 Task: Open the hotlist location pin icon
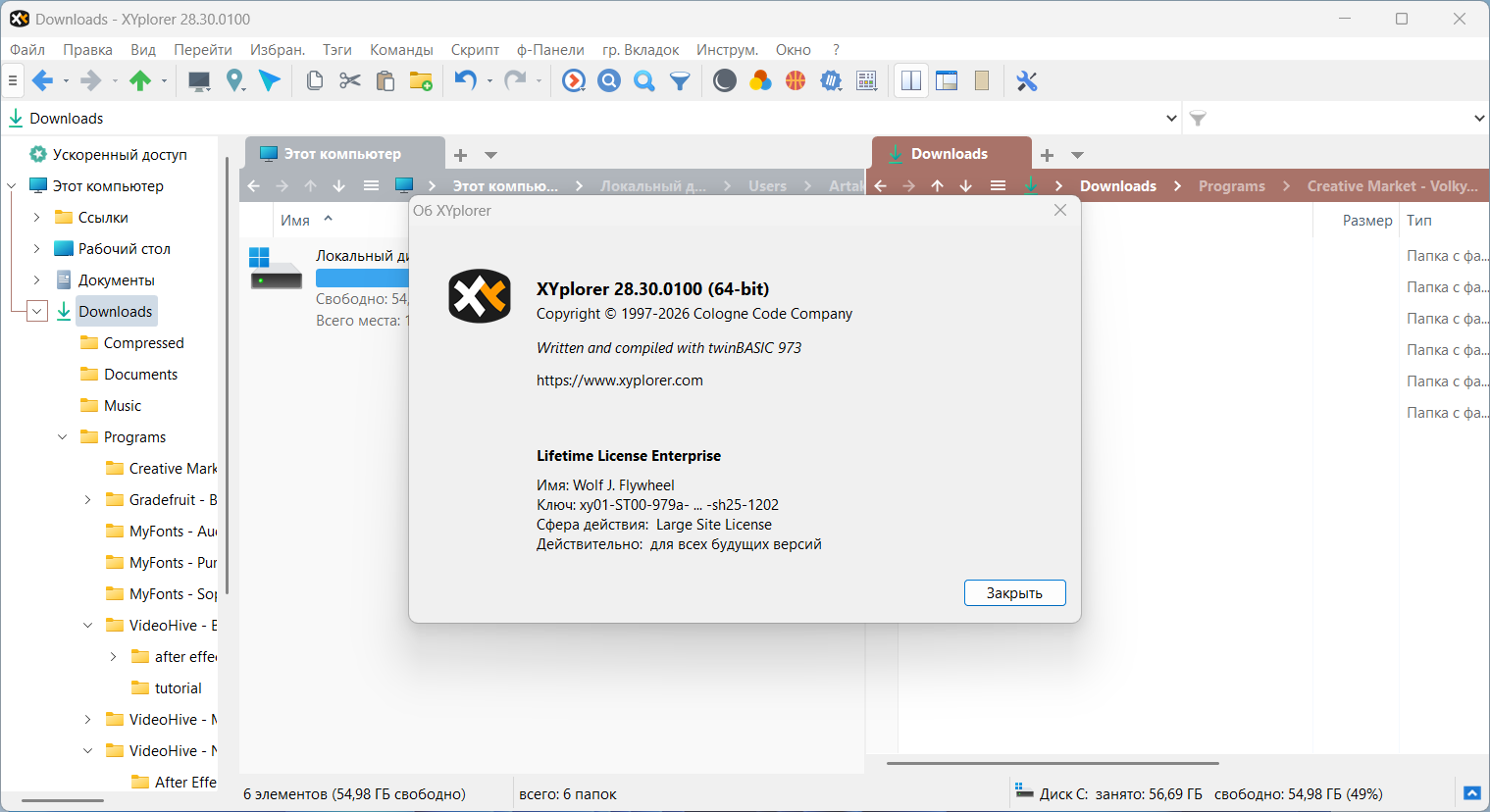coord(234,81)
